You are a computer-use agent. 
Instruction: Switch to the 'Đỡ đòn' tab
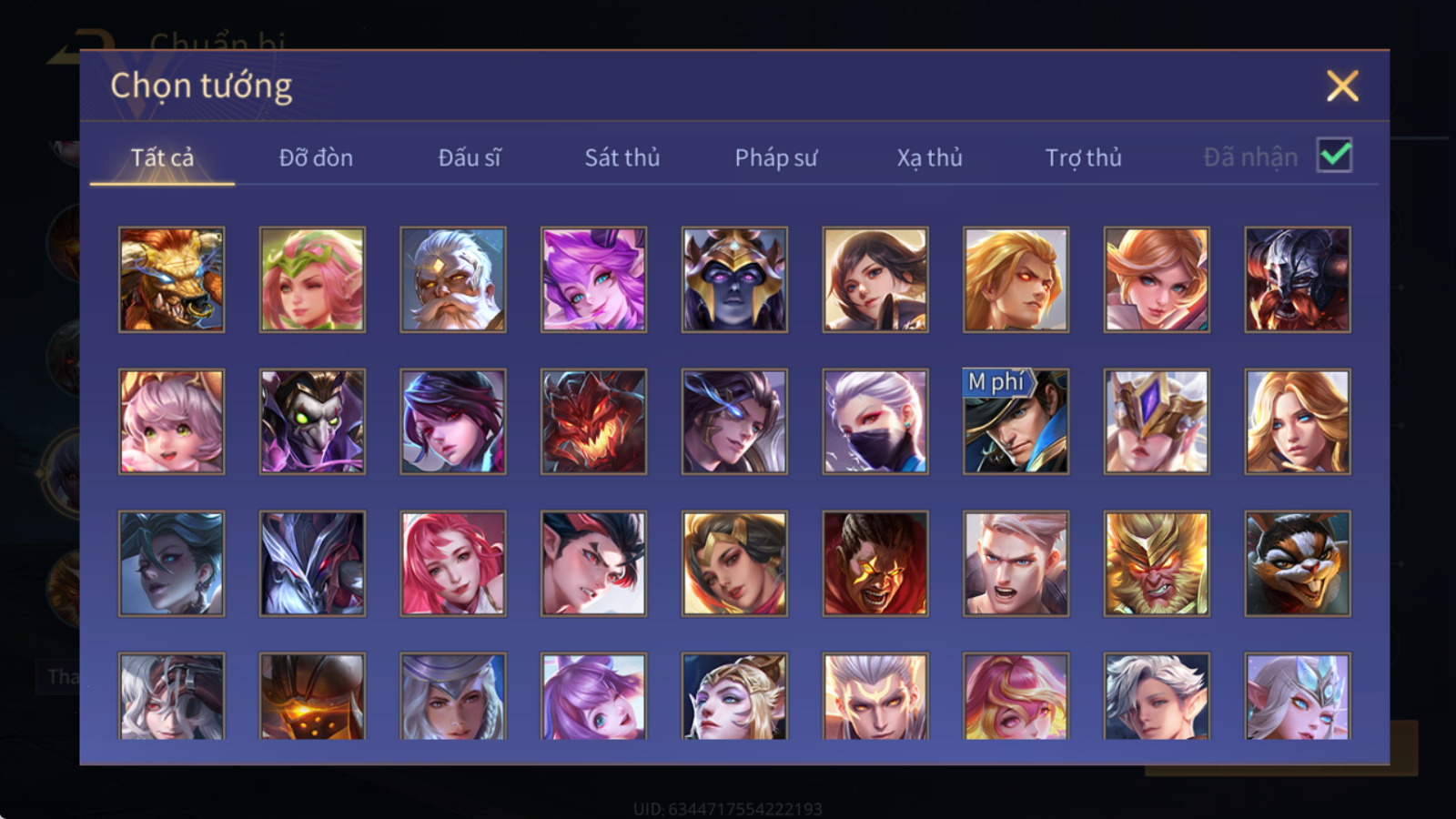[x=316, y=157]
